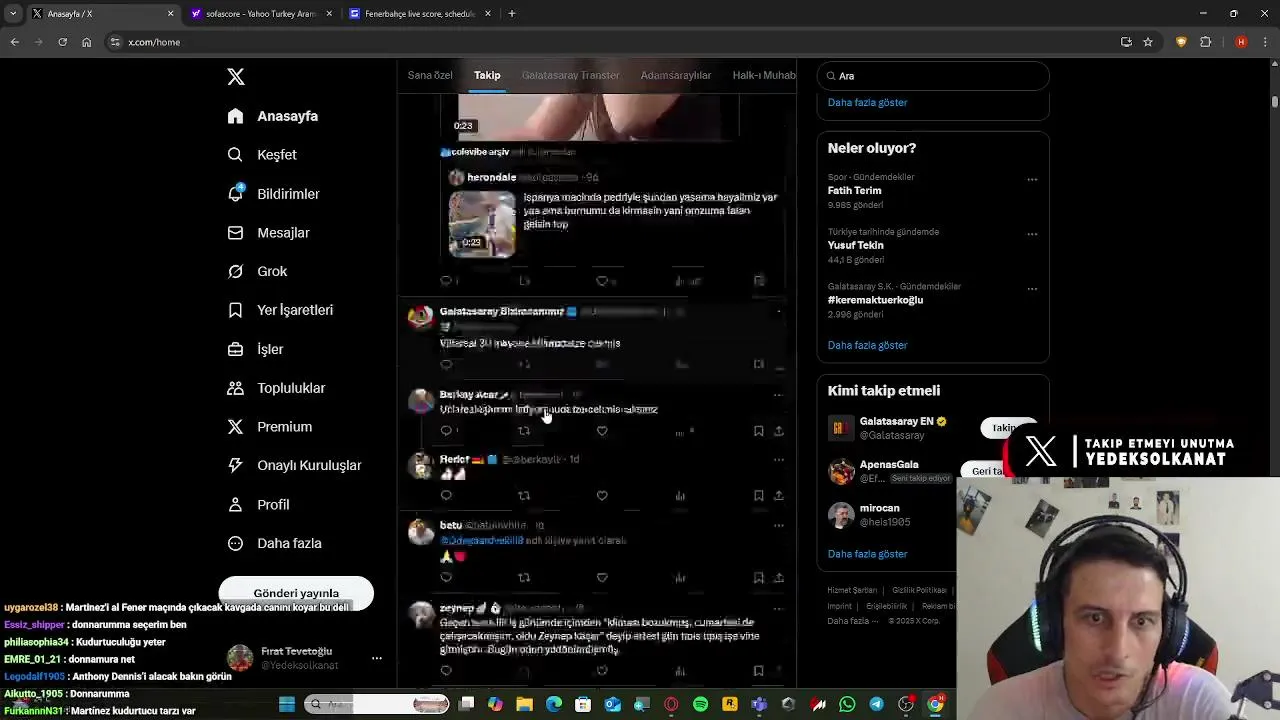Open Chrome extensions puzzle icon
The image size is (1280, 720).
click(x=1205, y=42)
